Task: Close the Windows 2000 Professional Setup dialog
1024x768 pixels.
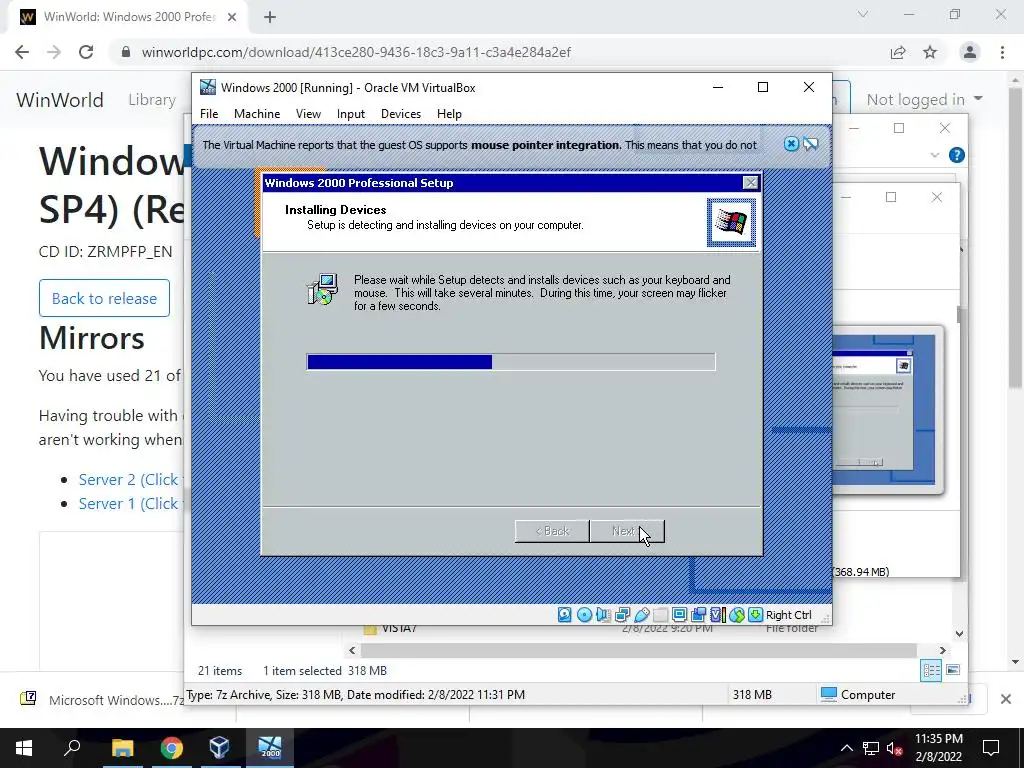Action: 750,183
